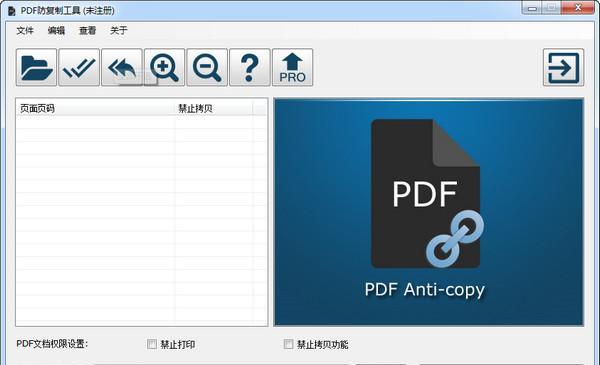Click the first empty row in page list
Viewport: 600px width, 365px height.
(x=141, y=122)
